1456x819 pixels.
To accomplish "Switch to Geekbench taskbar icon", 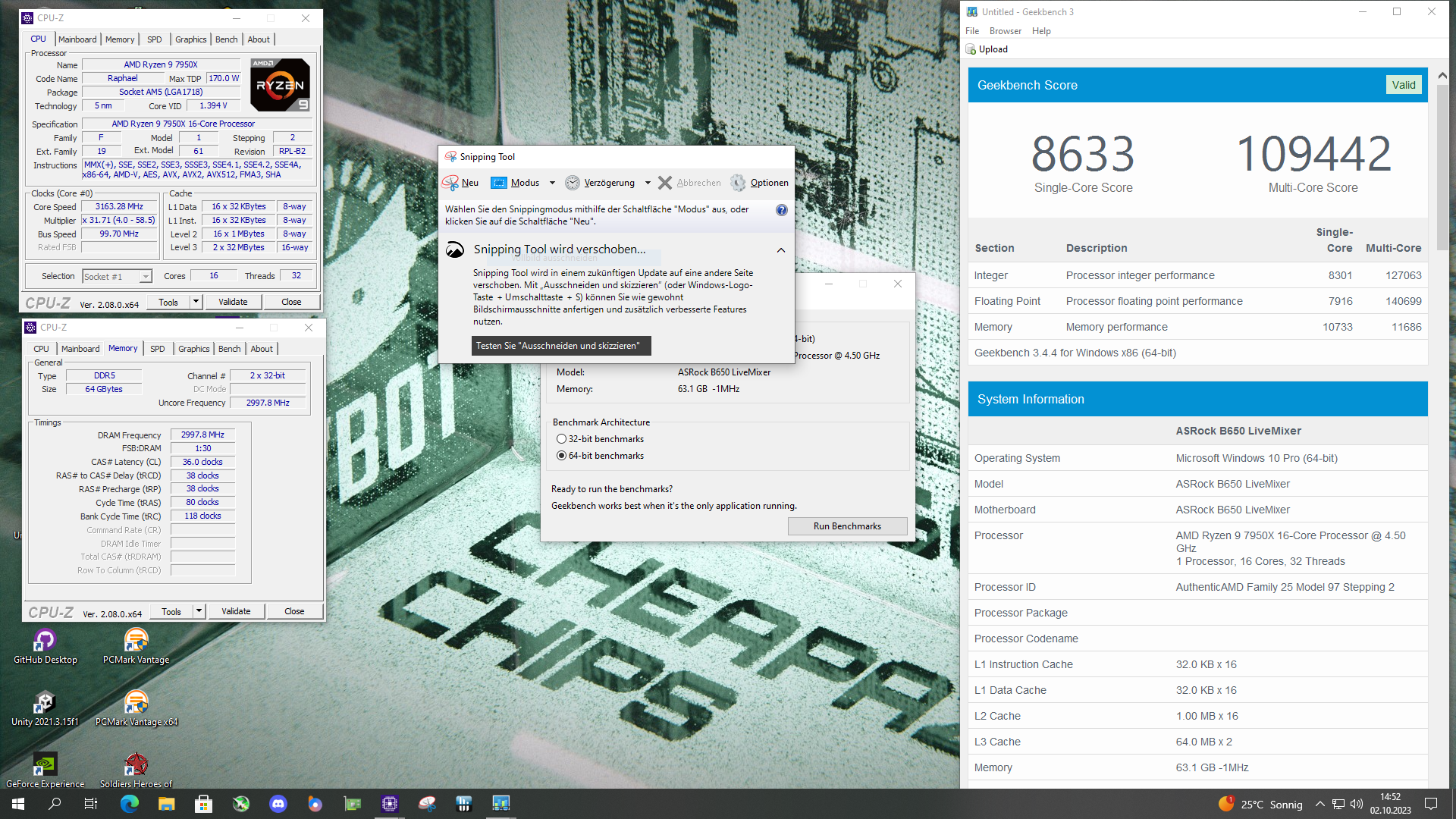I will 501,804.
